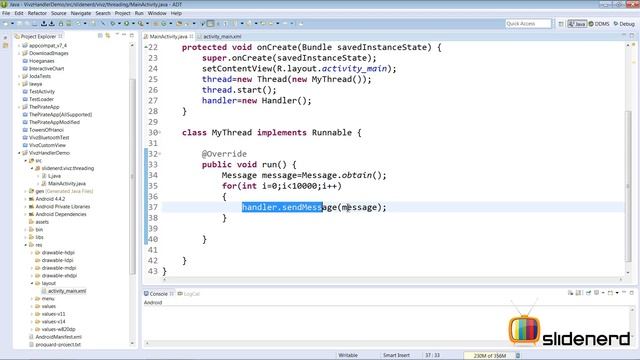Open the Source menu
This screenshot has width=640, height=360.
coord(58,13)
